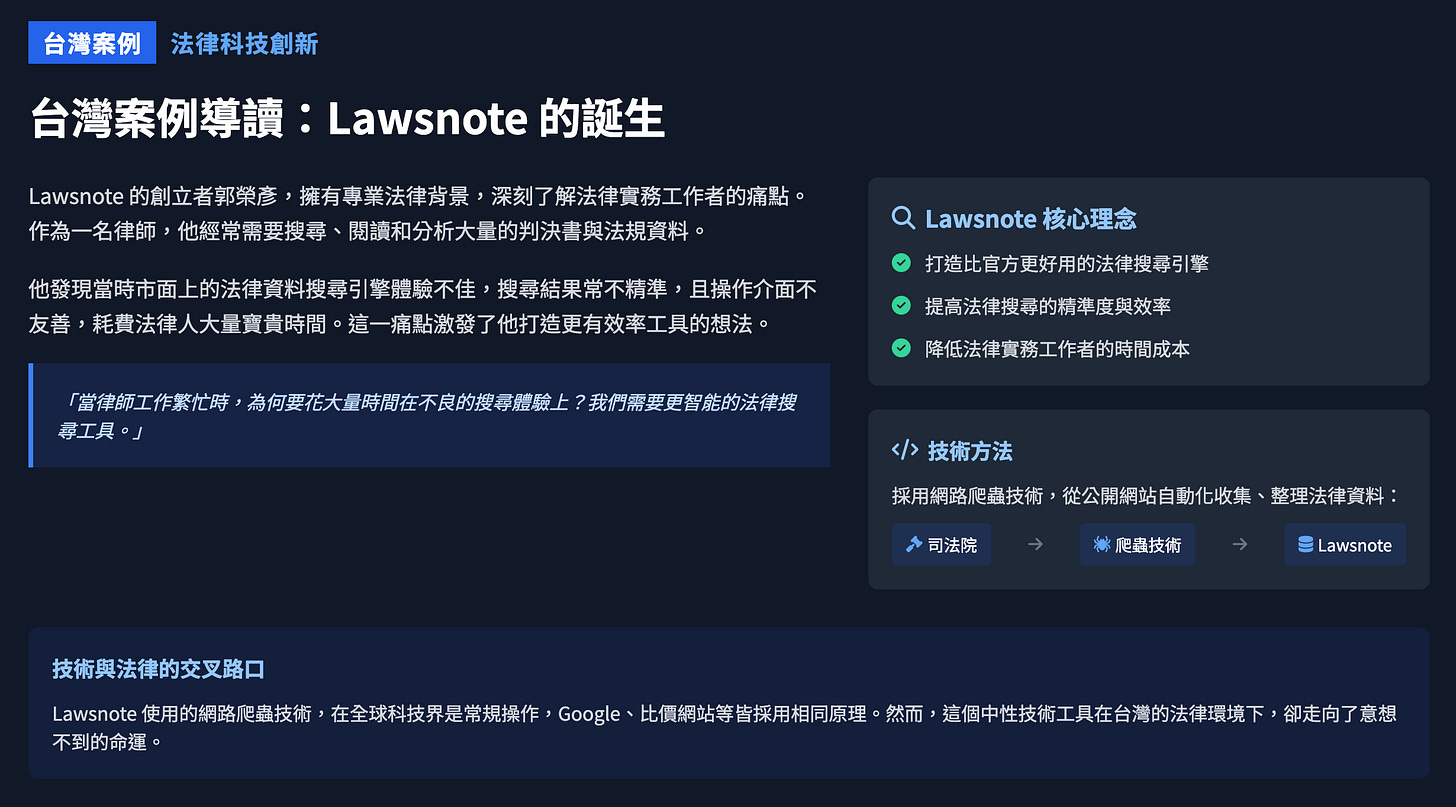Click the arrow between 爬蟲技術 and Lawsnote
Image resolution: width=1456 pixels, height=807 pixels.
pyautogui.click(x=1240, y=544)
